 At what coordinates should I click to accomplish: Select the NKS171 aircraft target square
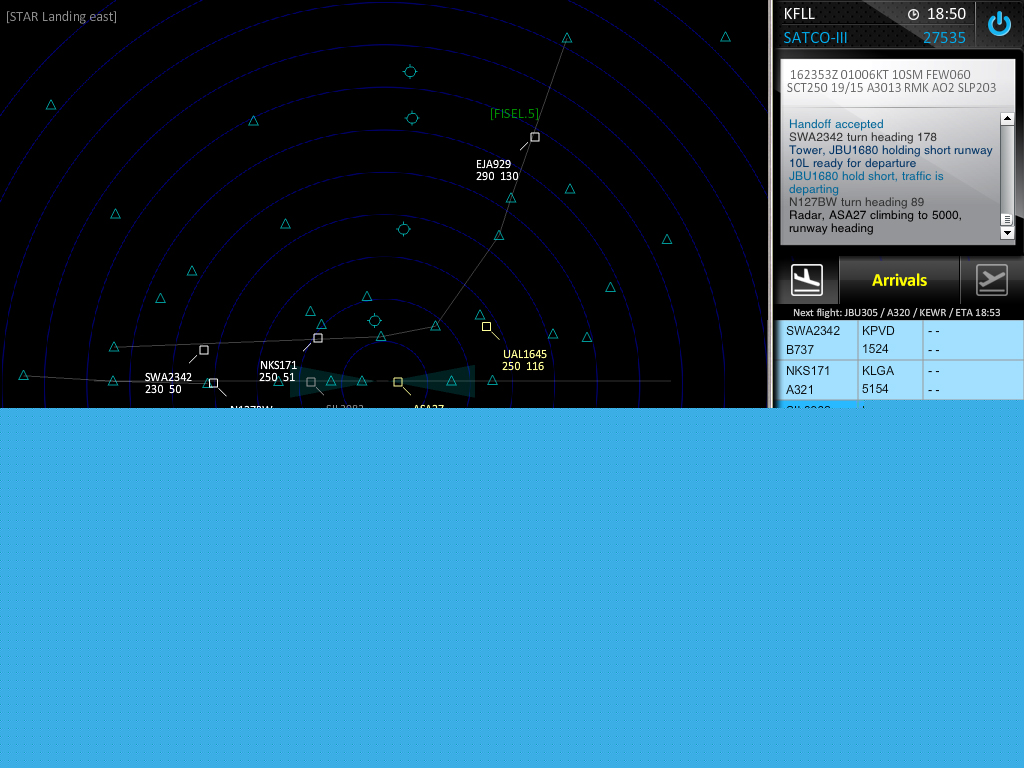[x=318, y=338]
